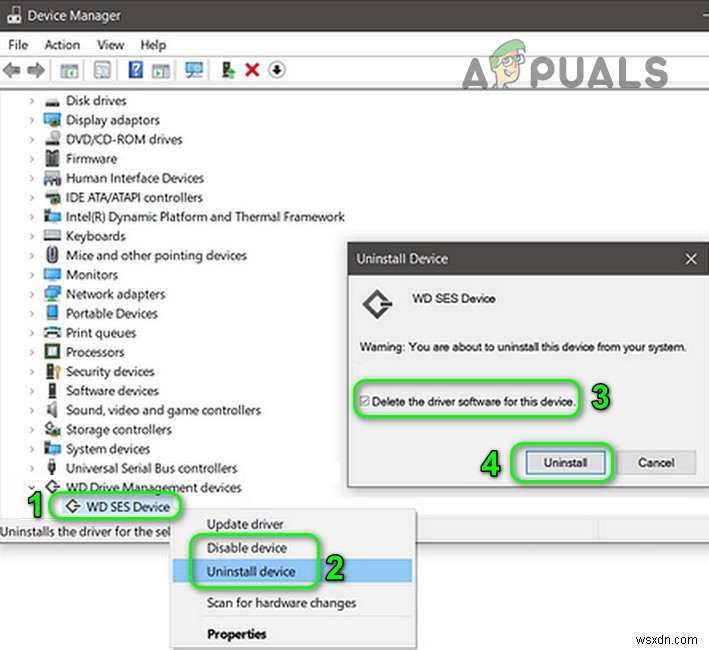Click the Disk drives category icon

52,101
